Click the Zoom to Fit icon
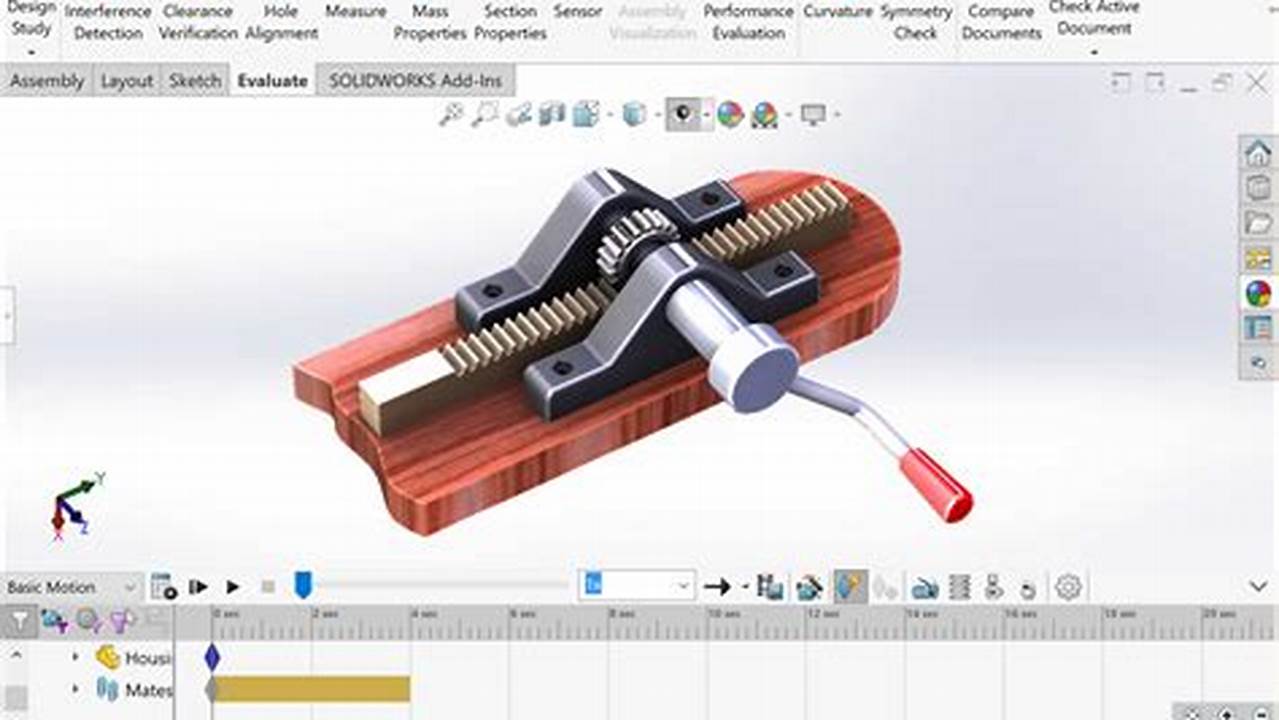The image size is (1279, 720). click(448, 115)
